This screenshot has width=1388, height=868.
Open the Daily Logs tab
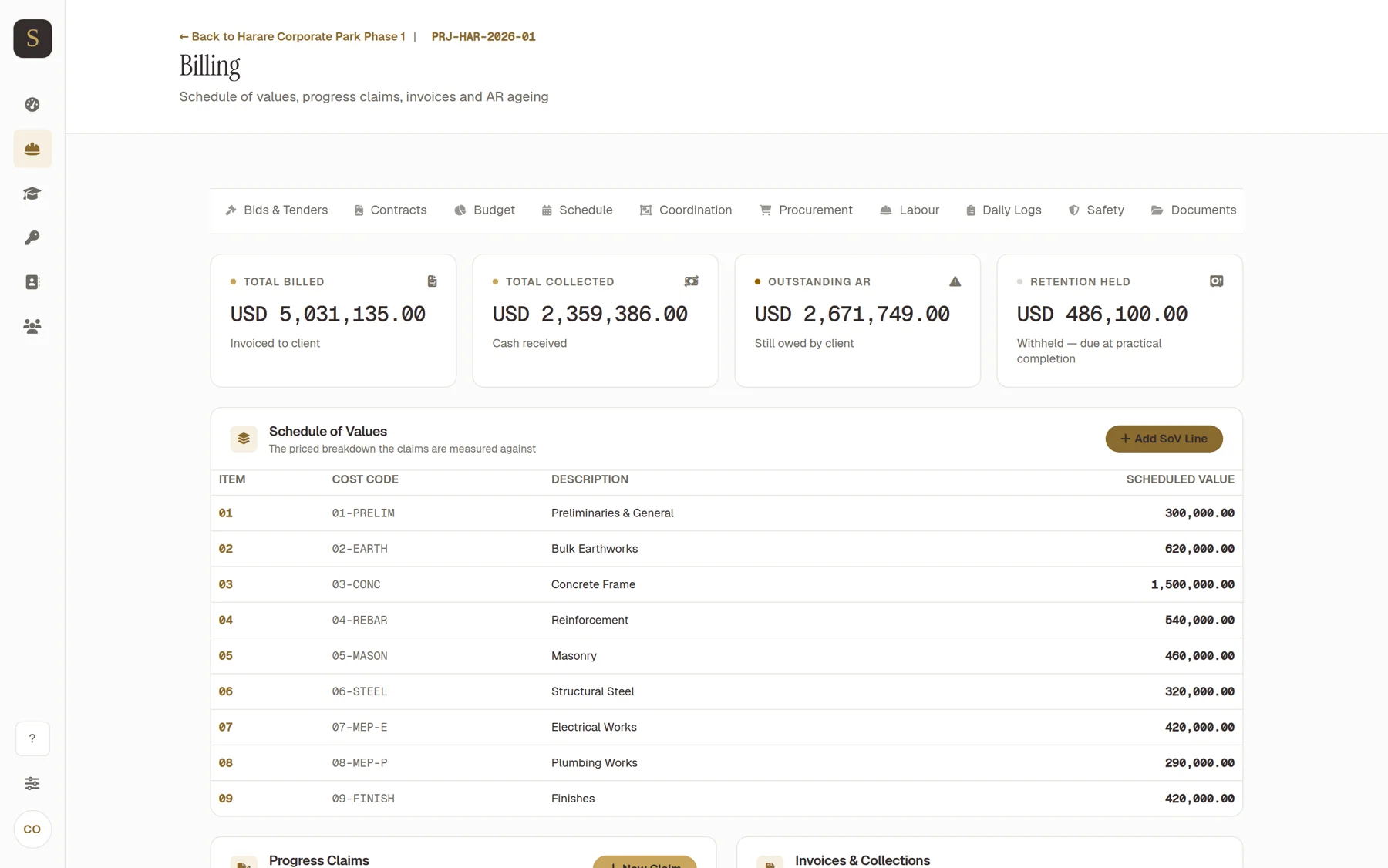1003,210
